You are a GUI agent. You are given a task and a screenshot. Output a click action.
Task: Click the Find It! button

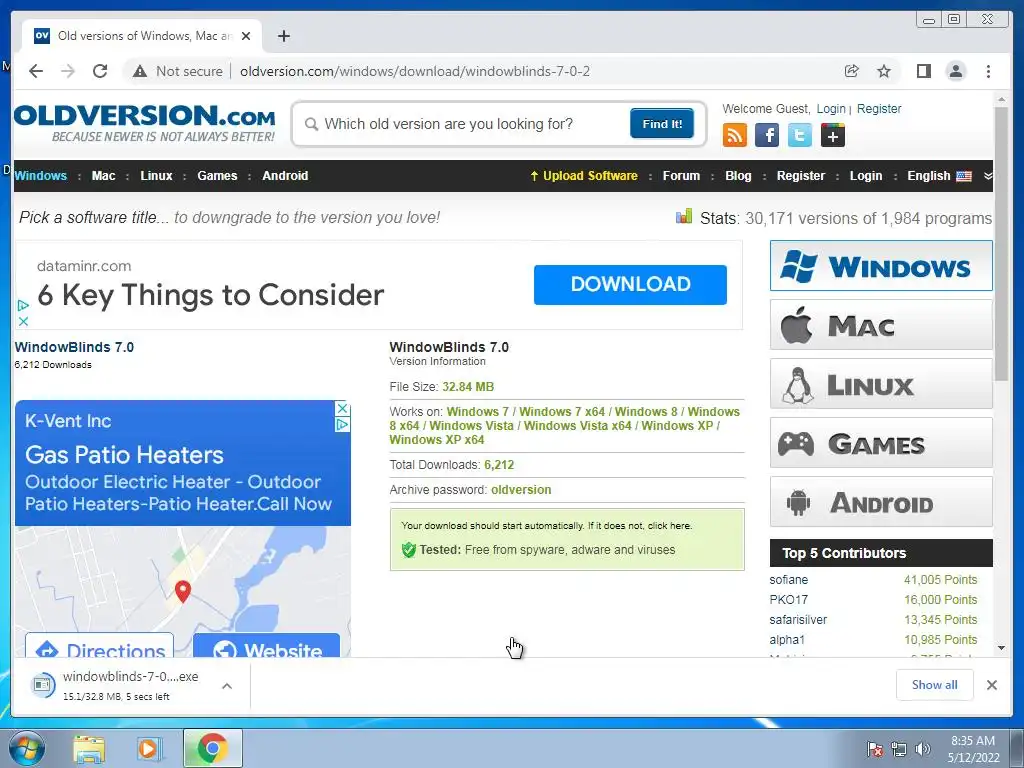click(x=662, y=123)
